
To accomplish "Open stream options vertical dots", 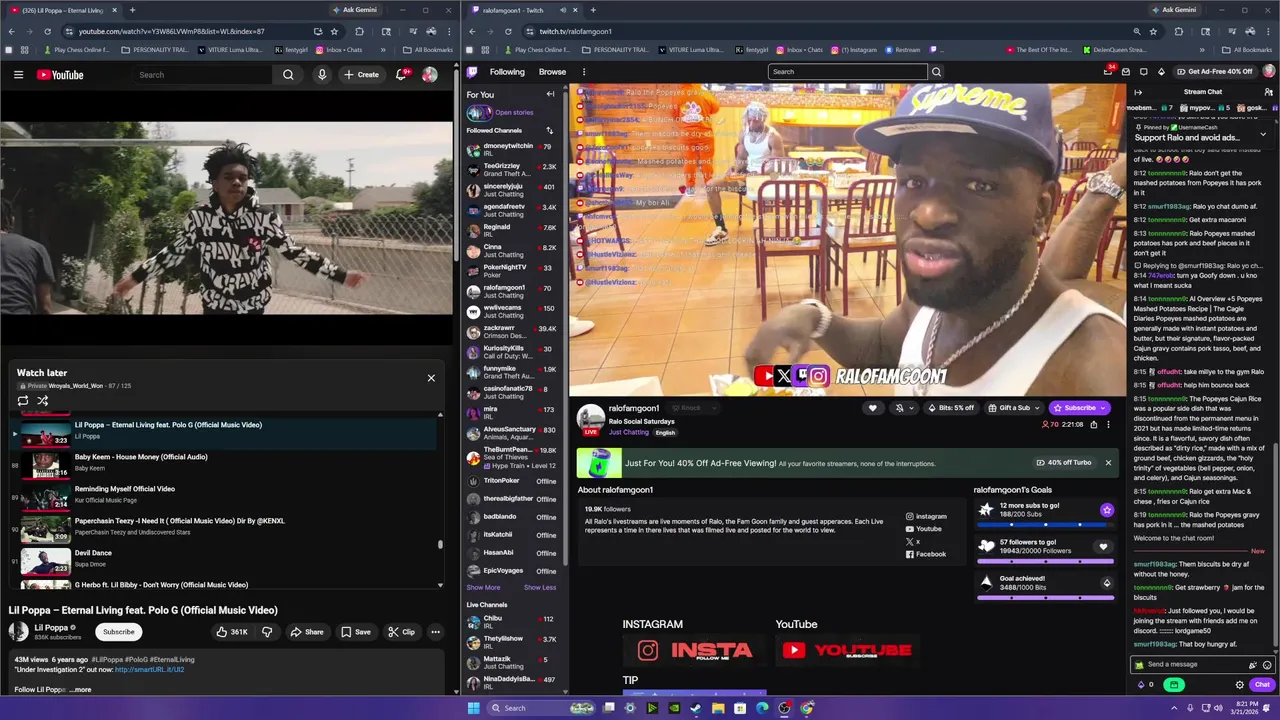I will 1108,425.
